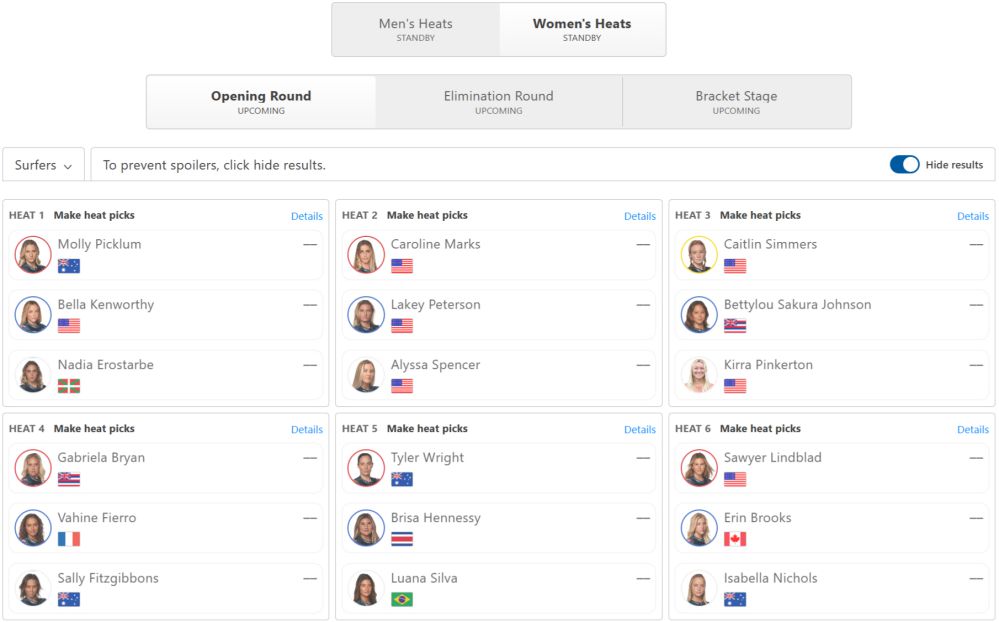The width and height of the screenshot is (999, 622).
Task: Click Caroline Marks' avatar picture
Action: (x=366, y=254)
